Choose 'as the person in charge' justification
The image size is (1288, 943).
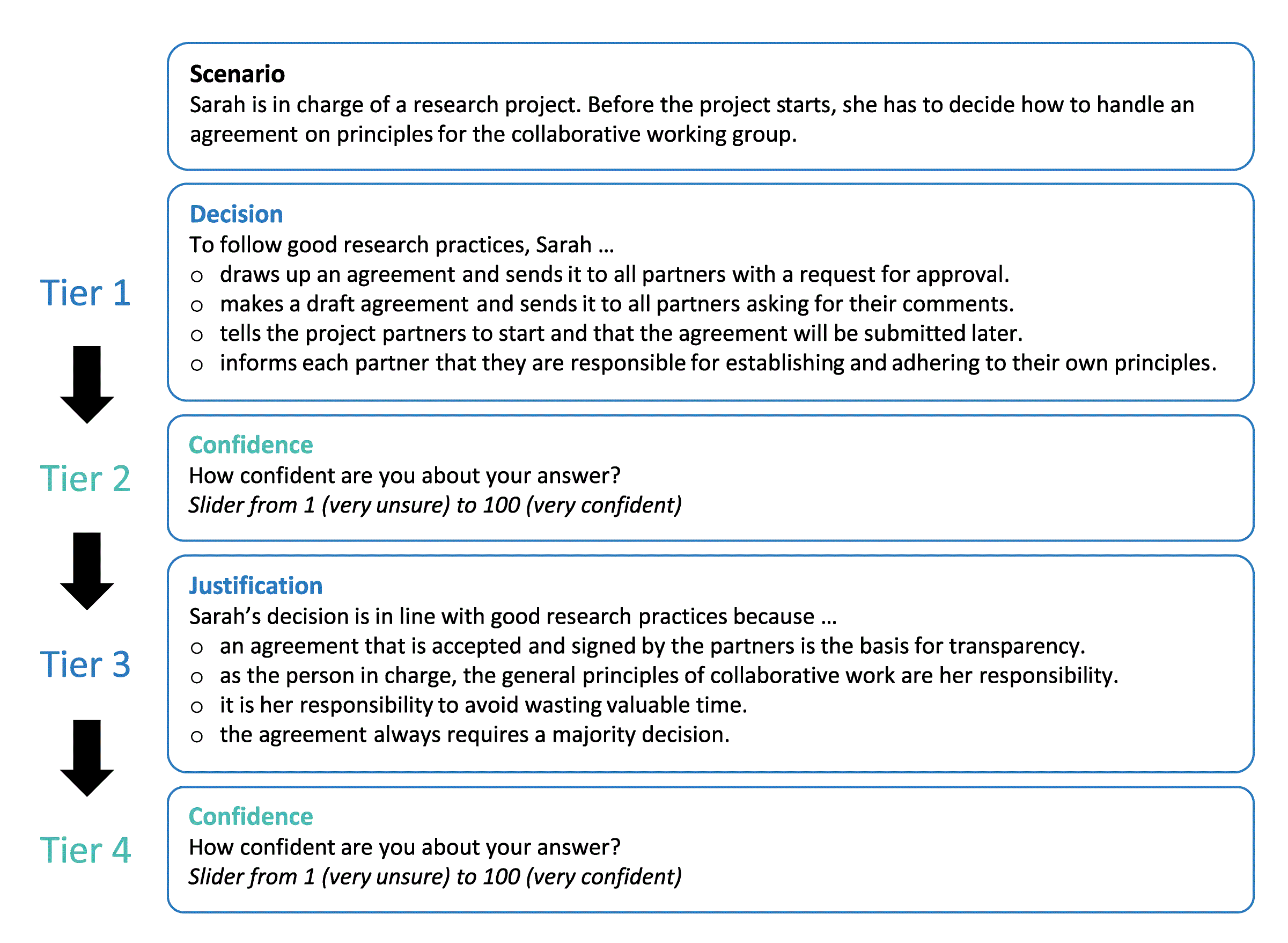click(197, 678)
